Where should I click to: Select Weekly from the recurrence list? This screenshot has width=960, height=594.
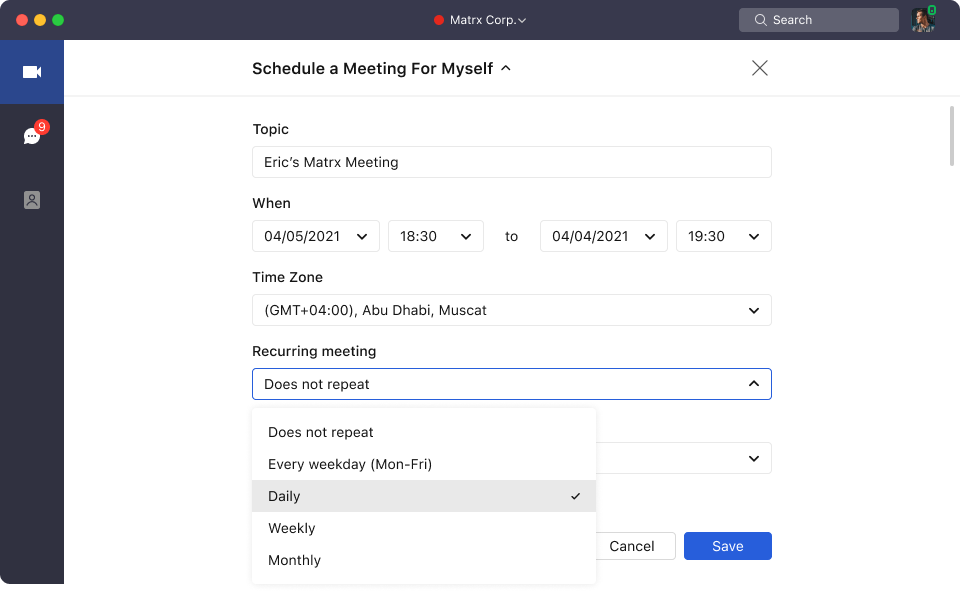[x=292, y=528]
